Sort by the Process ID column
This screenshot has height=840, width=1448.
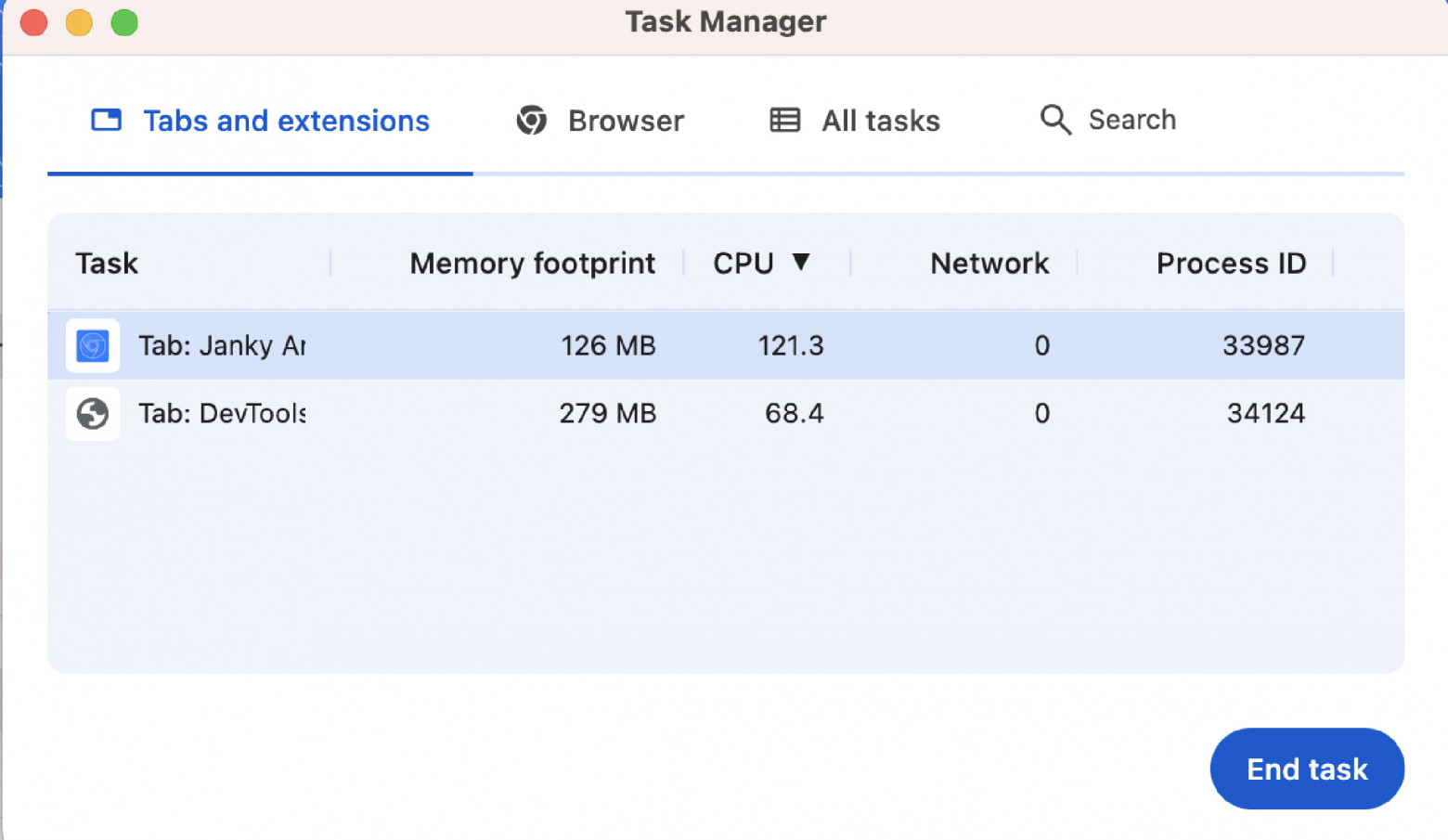coord(1230,264)
